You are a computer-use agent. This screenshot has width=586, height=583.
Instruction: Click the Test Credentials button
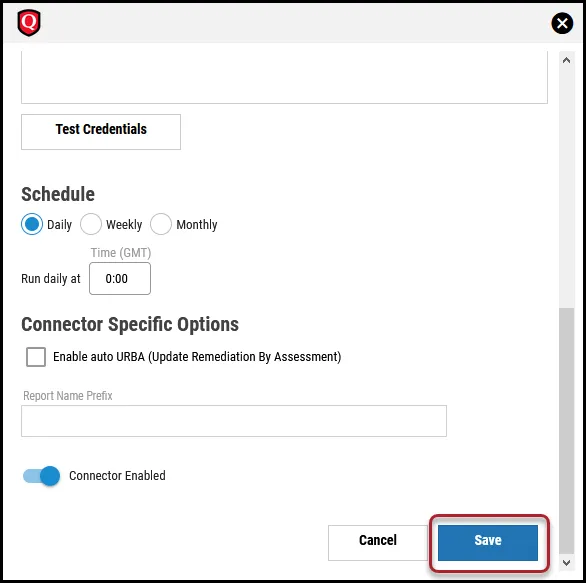point(101,132)
